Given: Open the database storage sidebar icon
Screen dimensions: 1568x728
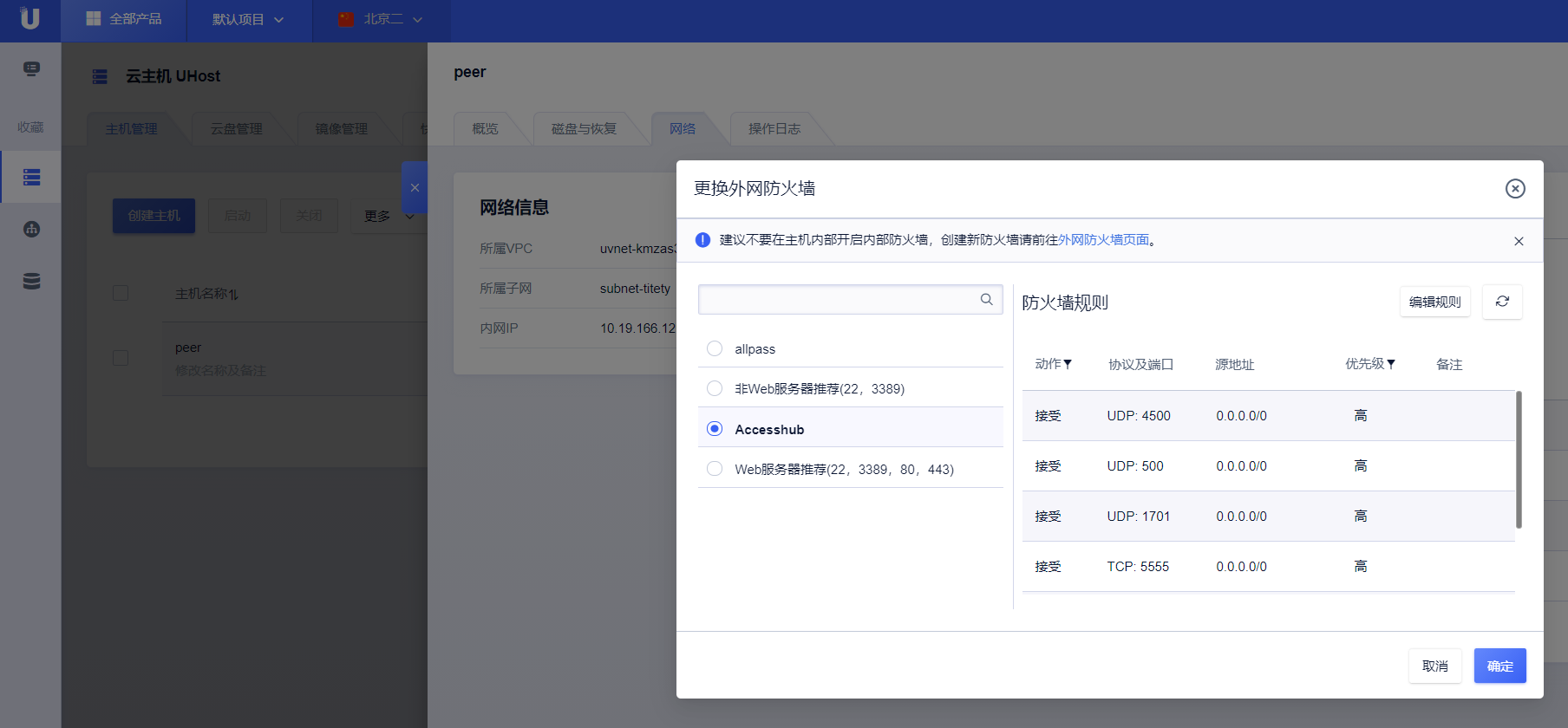Looking at the screenshot, I should pos(31,281).
